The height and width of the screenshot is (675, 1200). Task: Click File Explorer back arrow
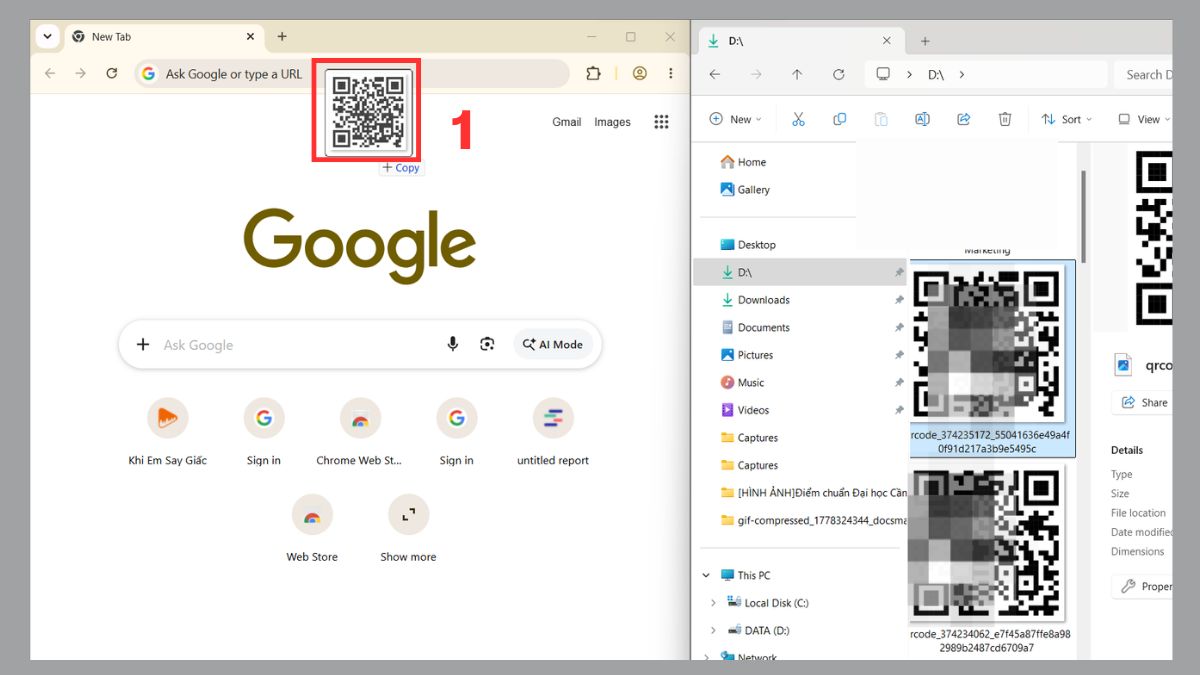(x=714, y=74)
